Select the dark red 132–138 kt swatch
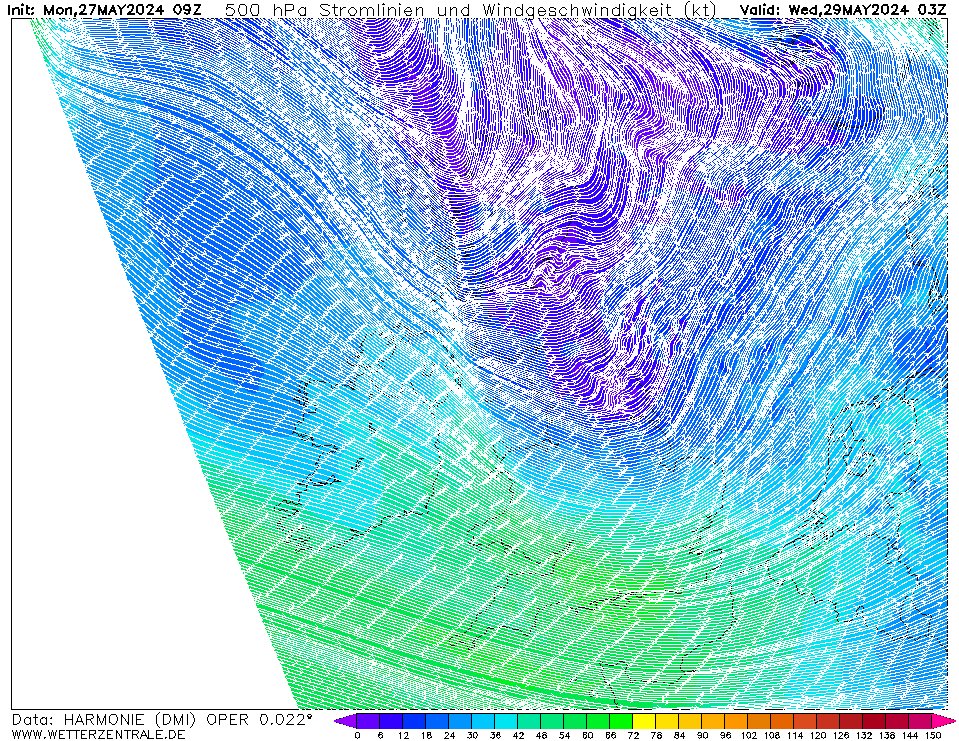959x741 pixels. coord(875,721)
